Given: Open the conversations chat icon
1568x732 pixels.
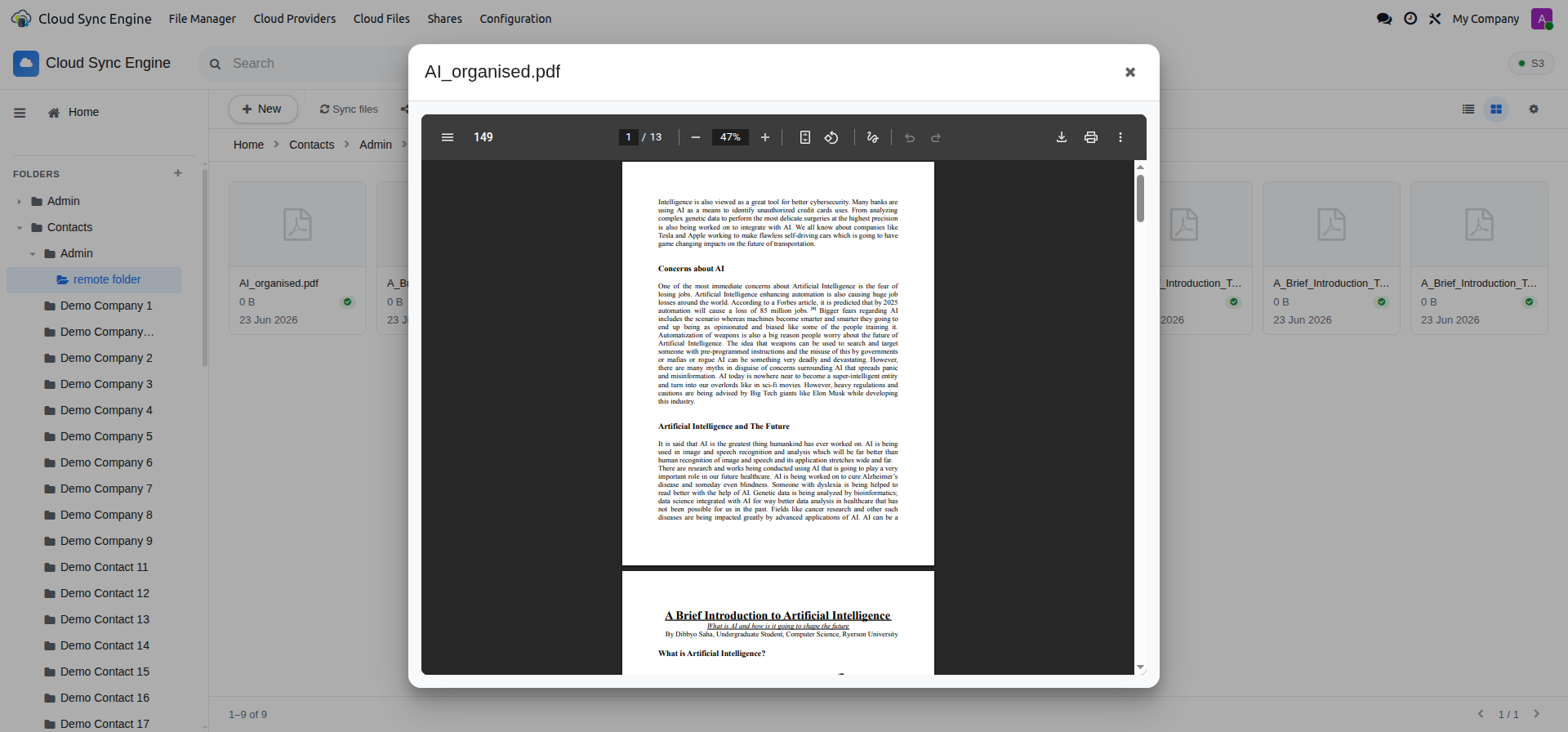Looking at the screenshot, I should (1384, 19).
